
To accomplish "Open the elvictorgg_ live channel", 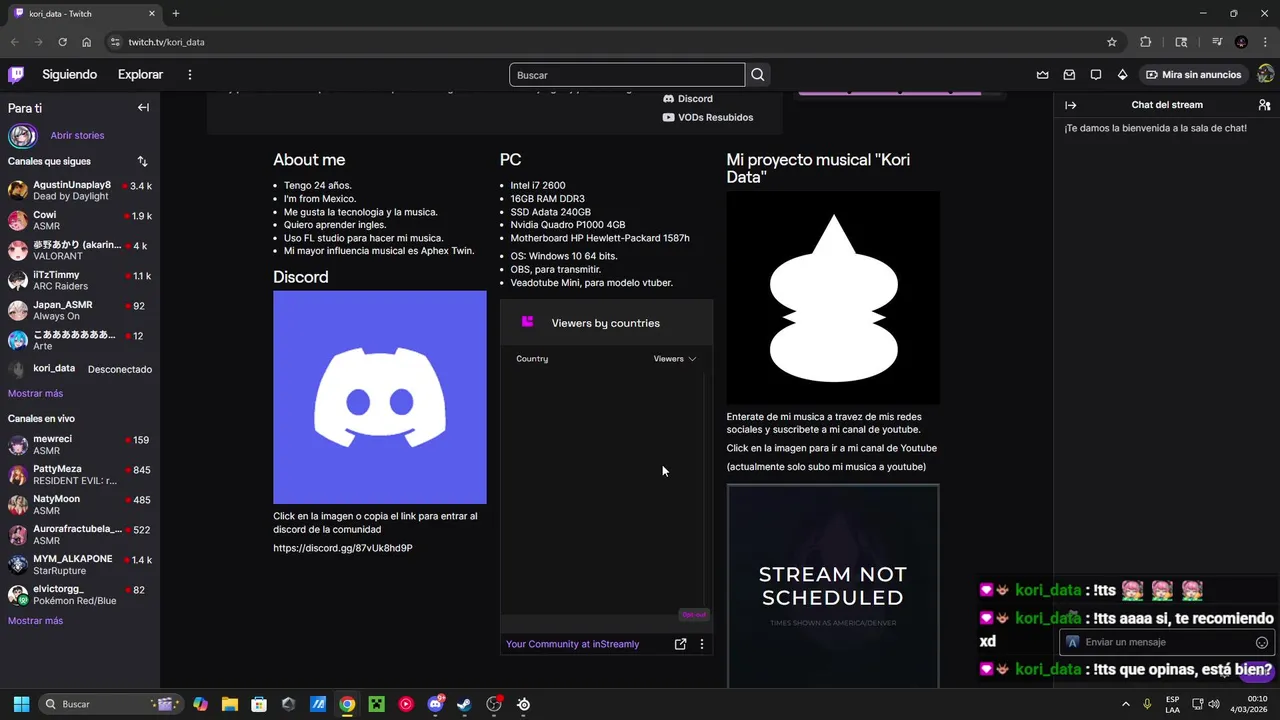I will tap(80, 595).
